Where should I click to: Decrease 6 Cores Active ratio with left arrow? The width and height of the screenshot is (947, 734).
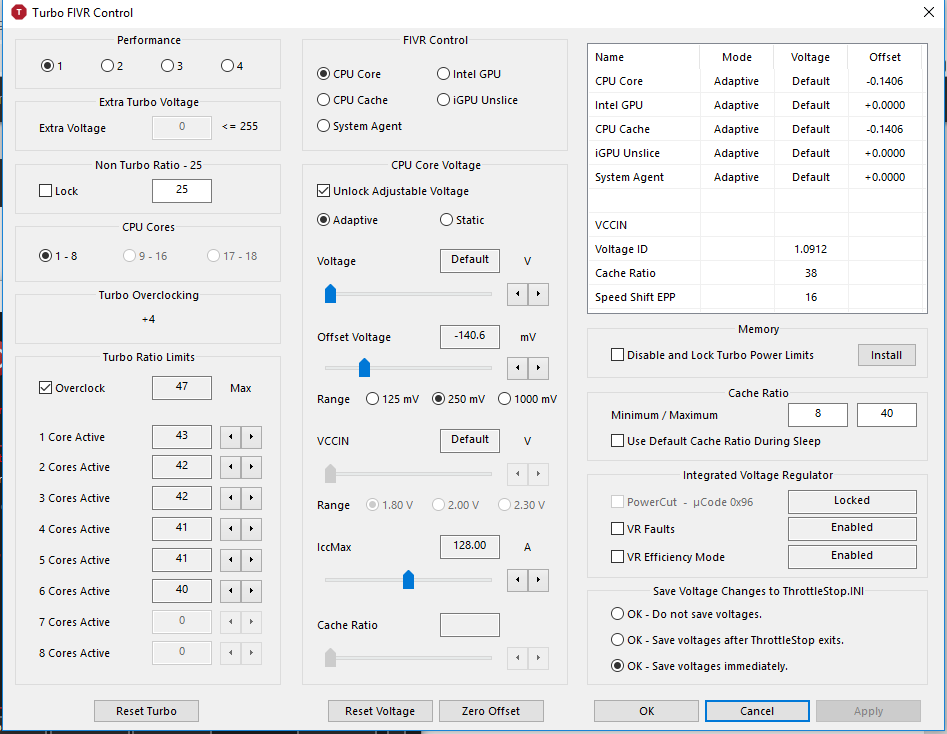coord(231,591)
